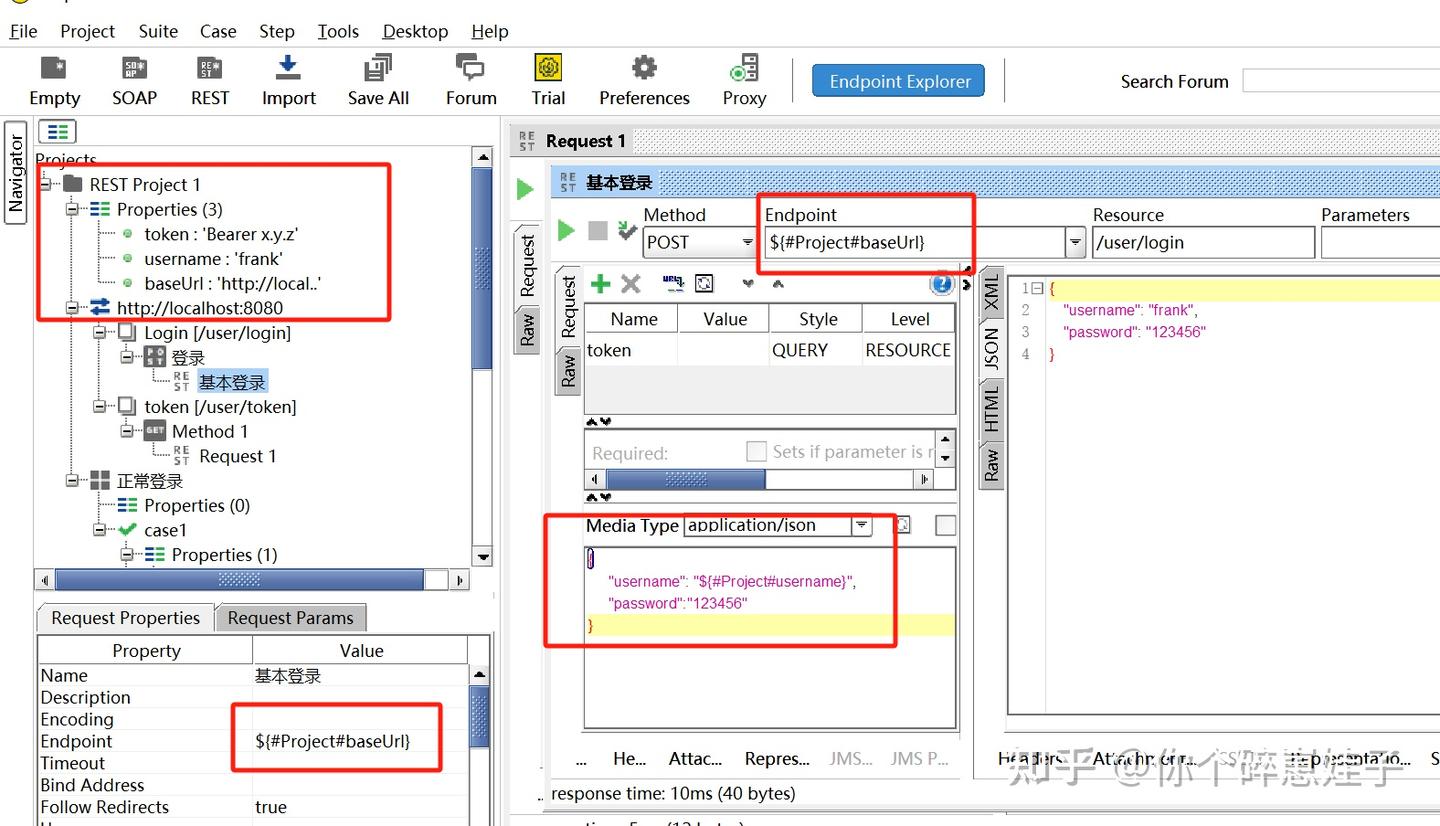Tick the checkbox right of Media Type dropdown
This screenshot has width=1440, height=826.
(945, 525)
